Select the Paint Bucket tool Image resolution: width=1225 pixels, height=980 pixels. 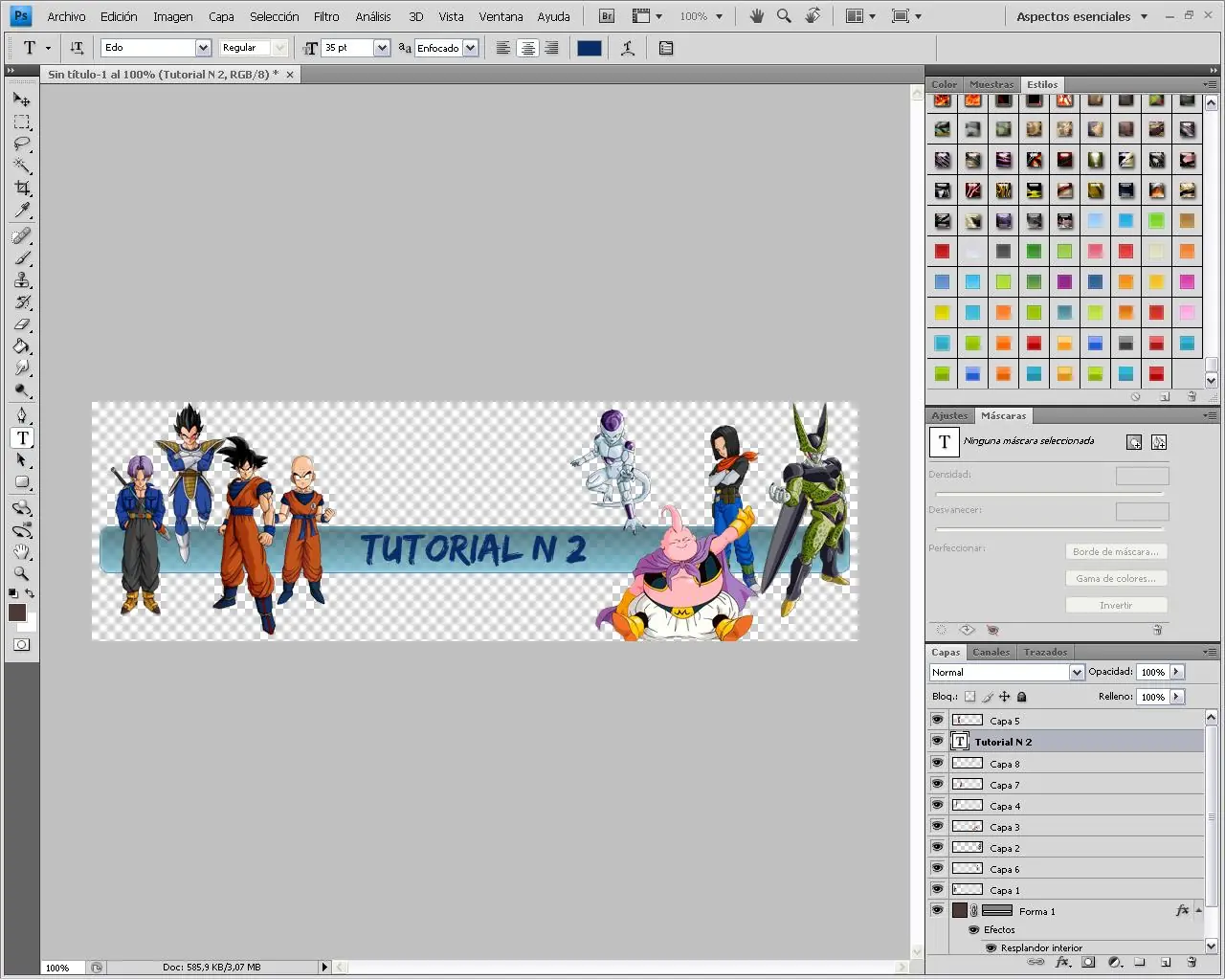pyautogui.click(x=22, y=346)
